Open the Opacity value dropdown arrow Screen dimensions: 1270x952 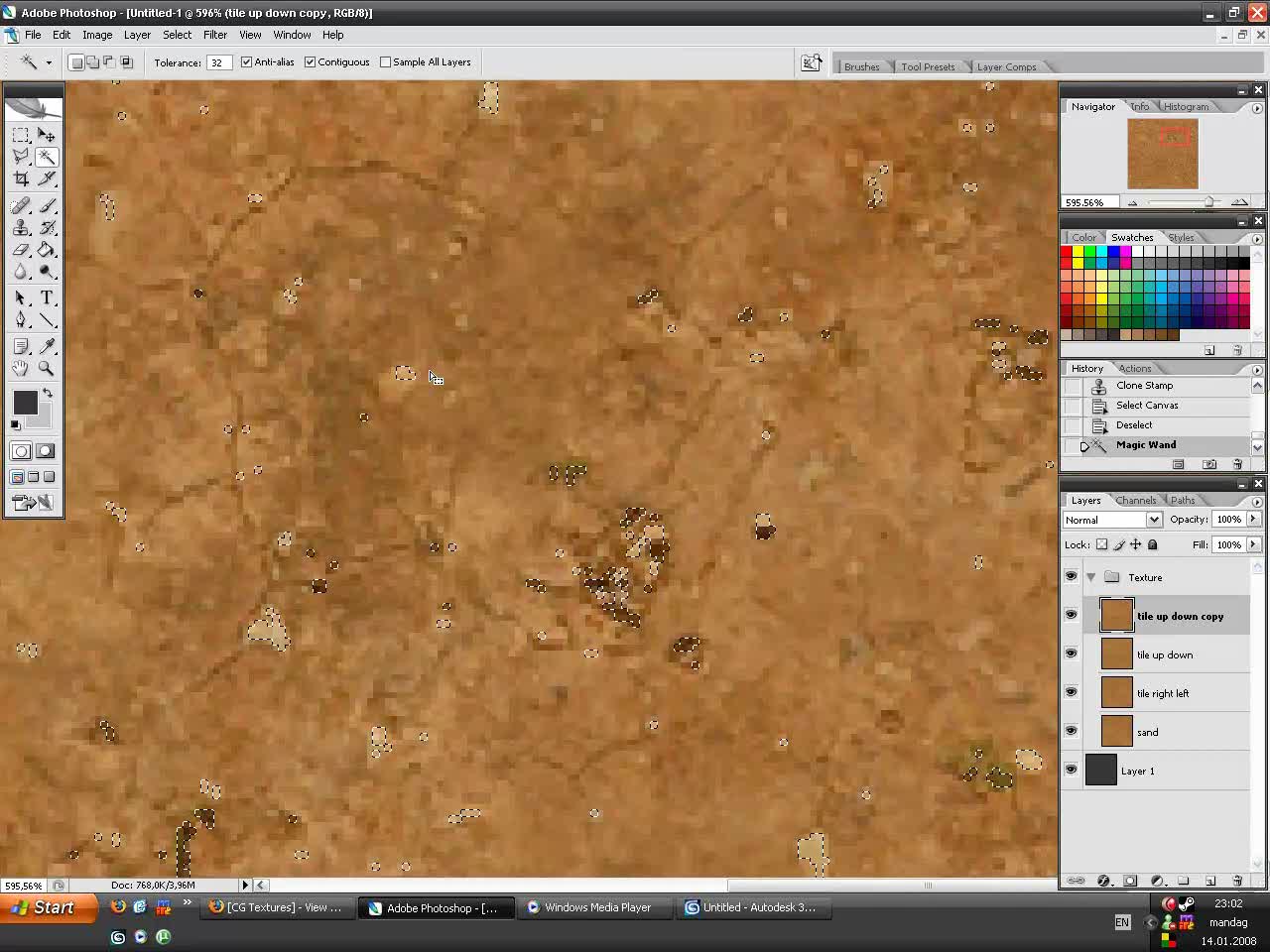1252,519
